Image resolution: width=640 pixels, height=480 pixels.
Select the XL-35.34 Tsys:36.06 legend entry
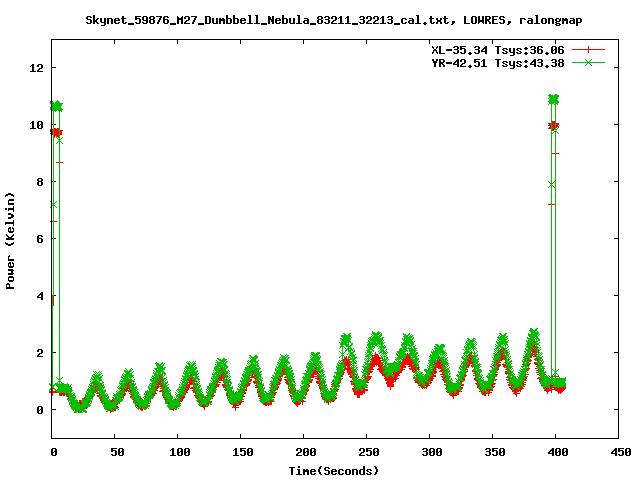498,50
